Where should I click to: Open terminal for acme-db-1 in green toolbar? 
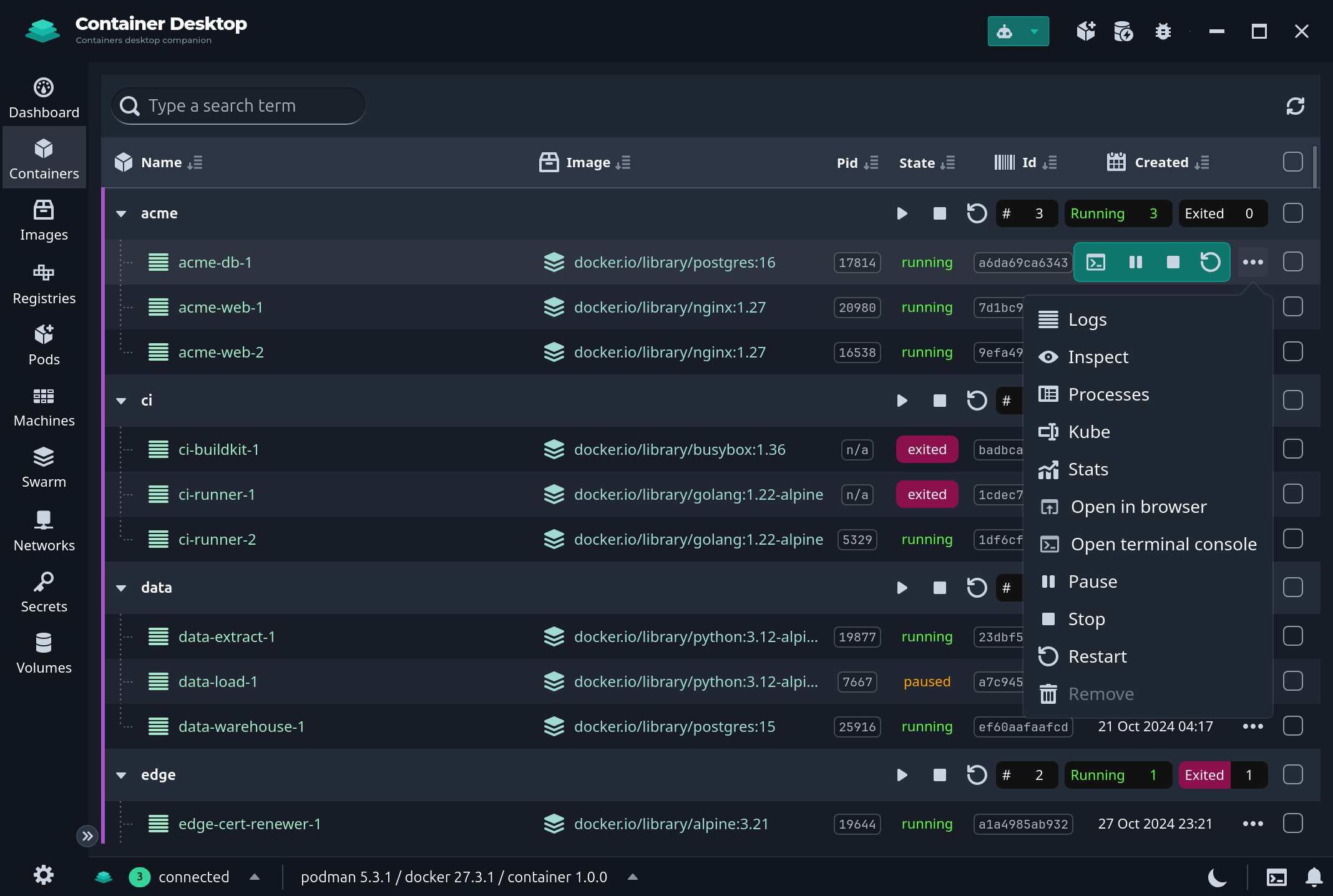click(x=1096, y=262)
